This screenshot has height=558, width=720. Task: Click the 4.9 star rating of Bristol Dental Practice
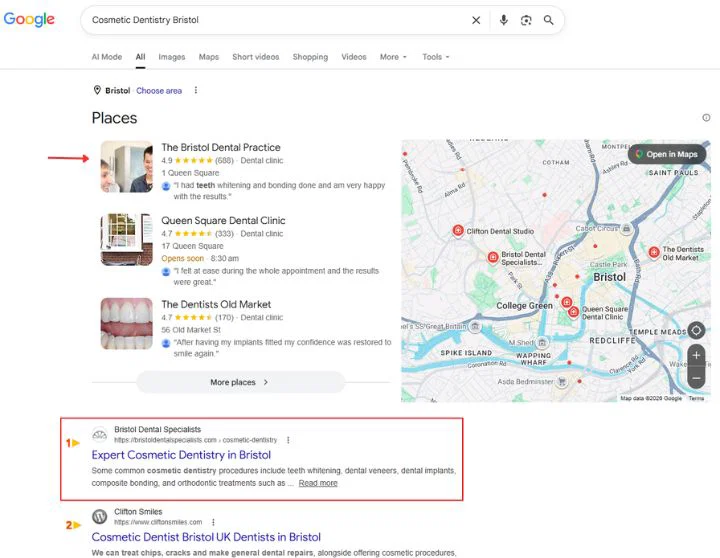click(x=187, y=160)
